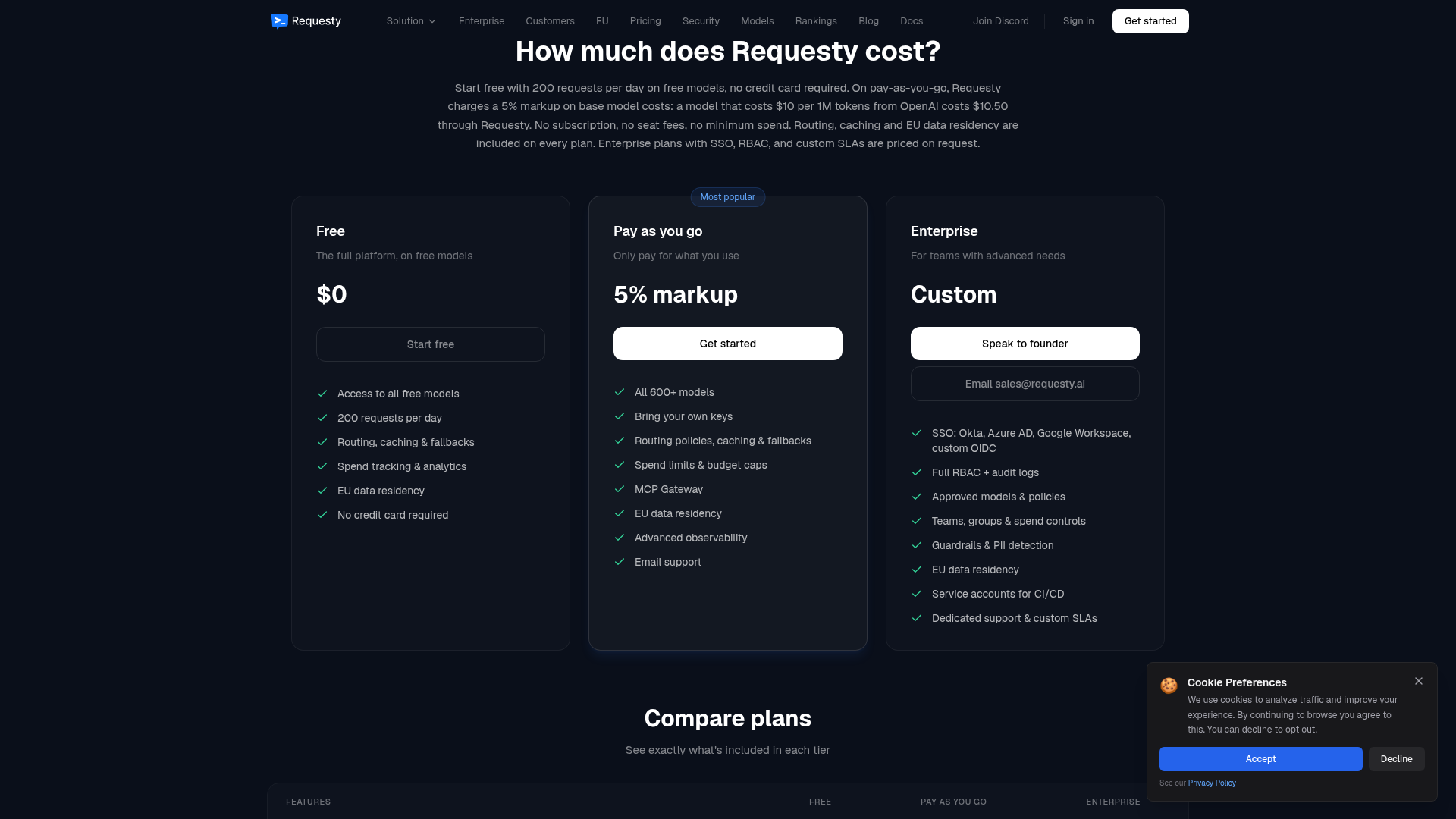This screenshot has width=1456, height=819.
Task: Click Get started in the Pay as you go card
Action: pos(728,344)
